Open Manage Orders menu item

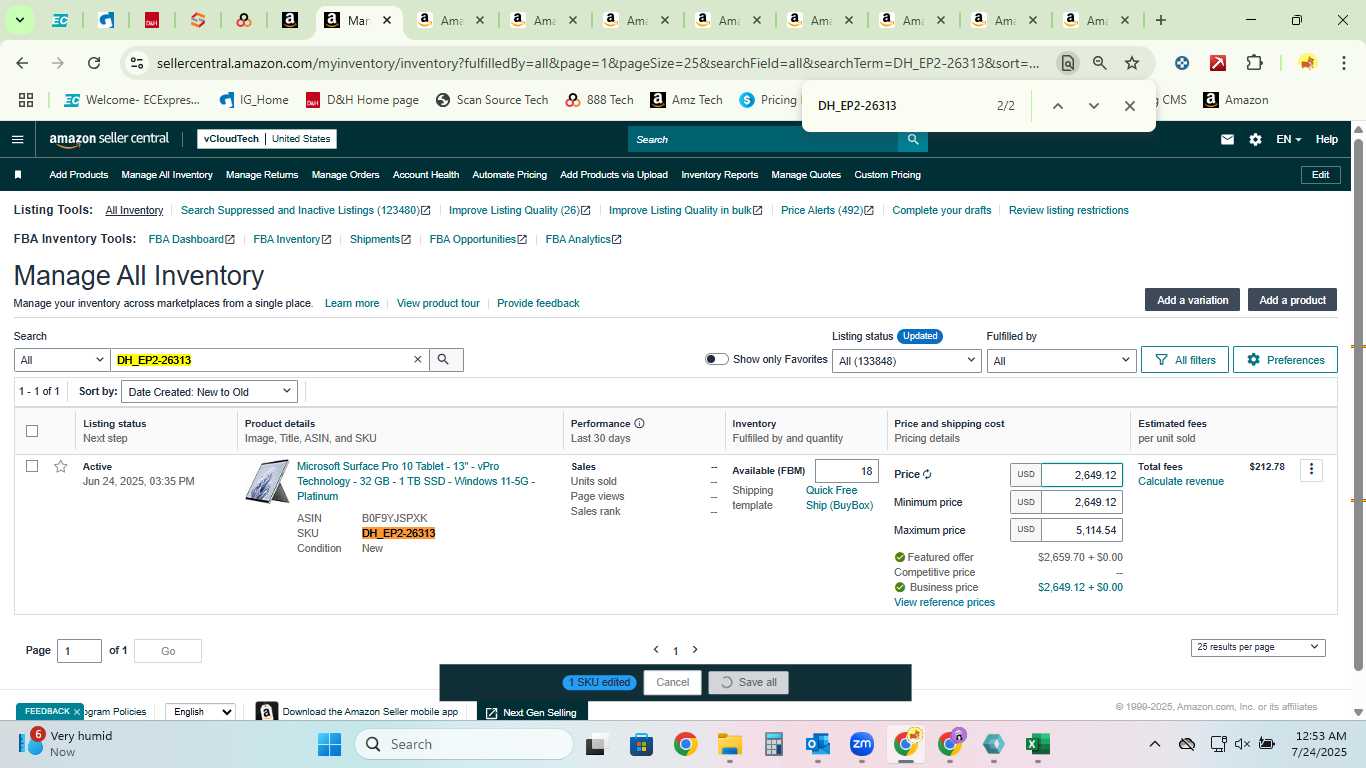click(x=345, y=175)
